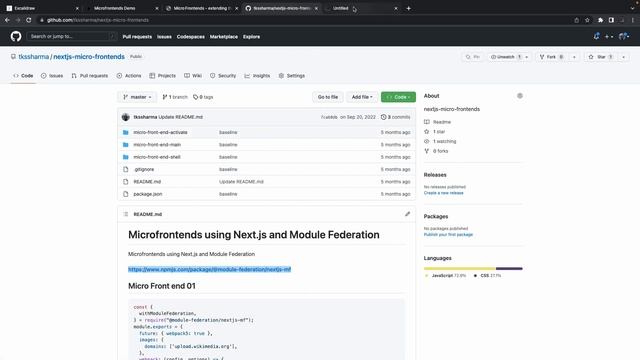Open the About settings gear icon
Image resolution: width=640 pixels, height=360 pixels.
click(520, 96)
